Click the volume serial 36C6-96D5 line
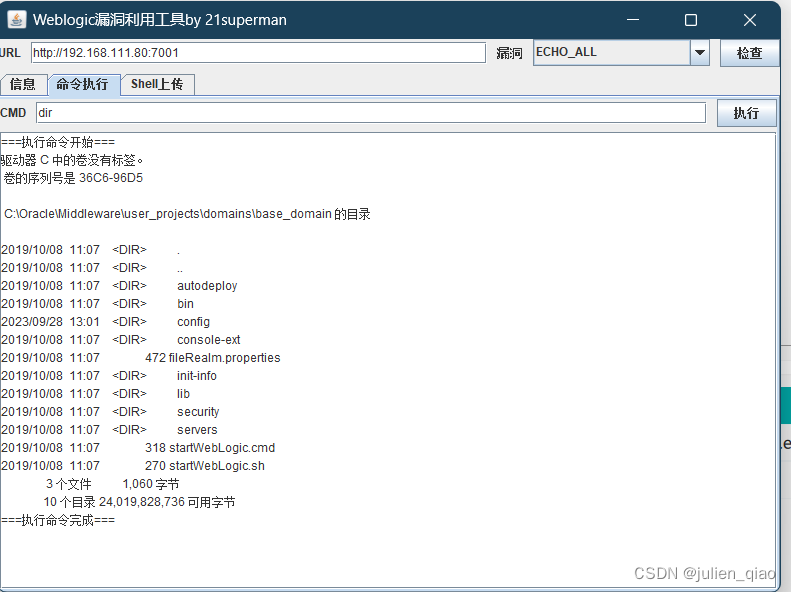This screenshot has width=791, height=592. pos(73,178)
